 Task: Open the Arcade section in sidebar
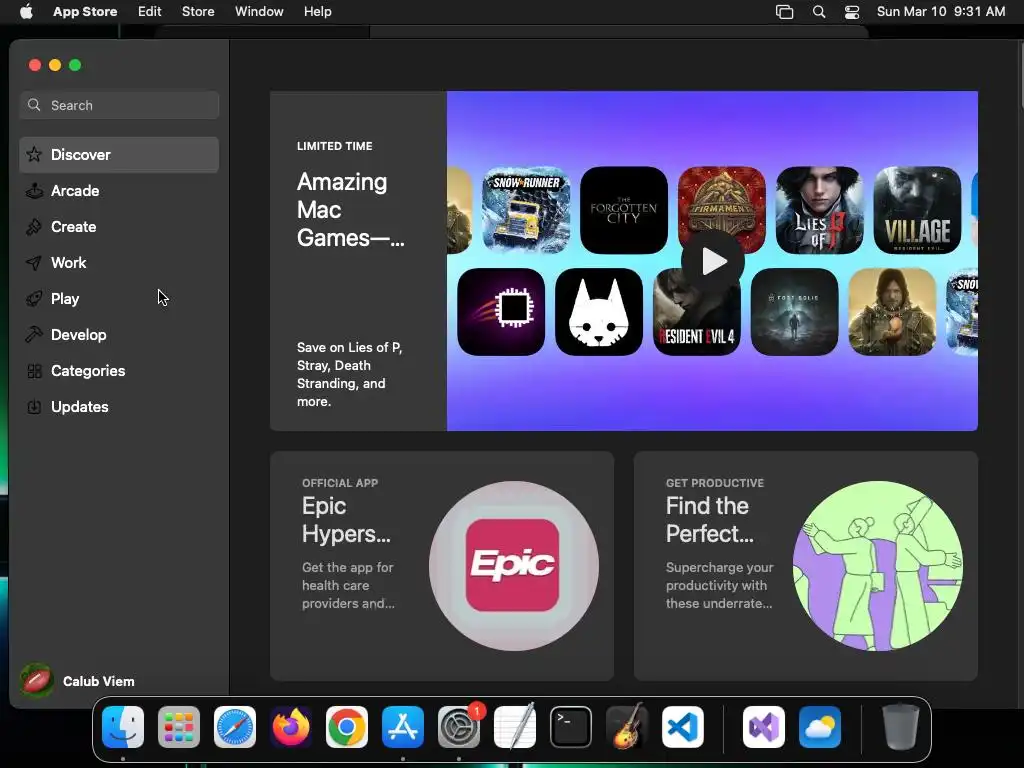[119, 191]
